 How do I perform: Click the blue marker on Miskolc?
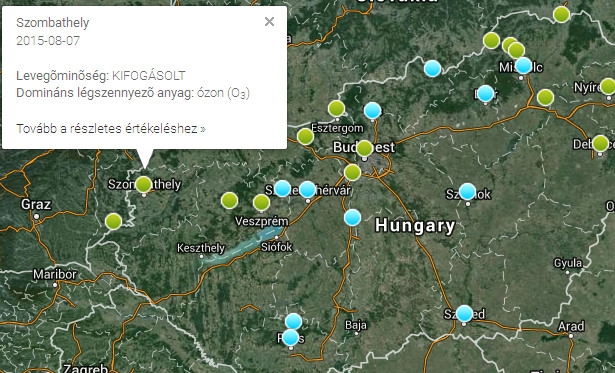(x=524, y=66)
